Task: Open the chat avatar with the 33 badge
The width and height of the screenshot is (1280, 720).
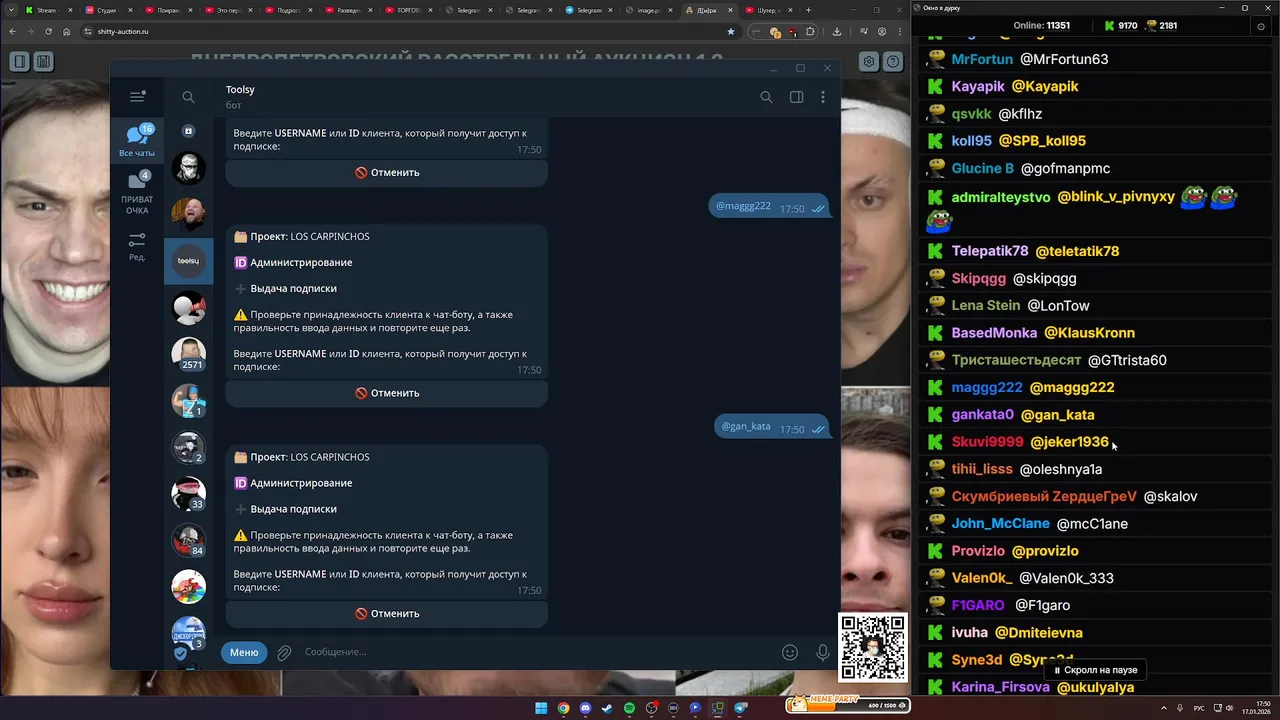Action: point(188,494)
